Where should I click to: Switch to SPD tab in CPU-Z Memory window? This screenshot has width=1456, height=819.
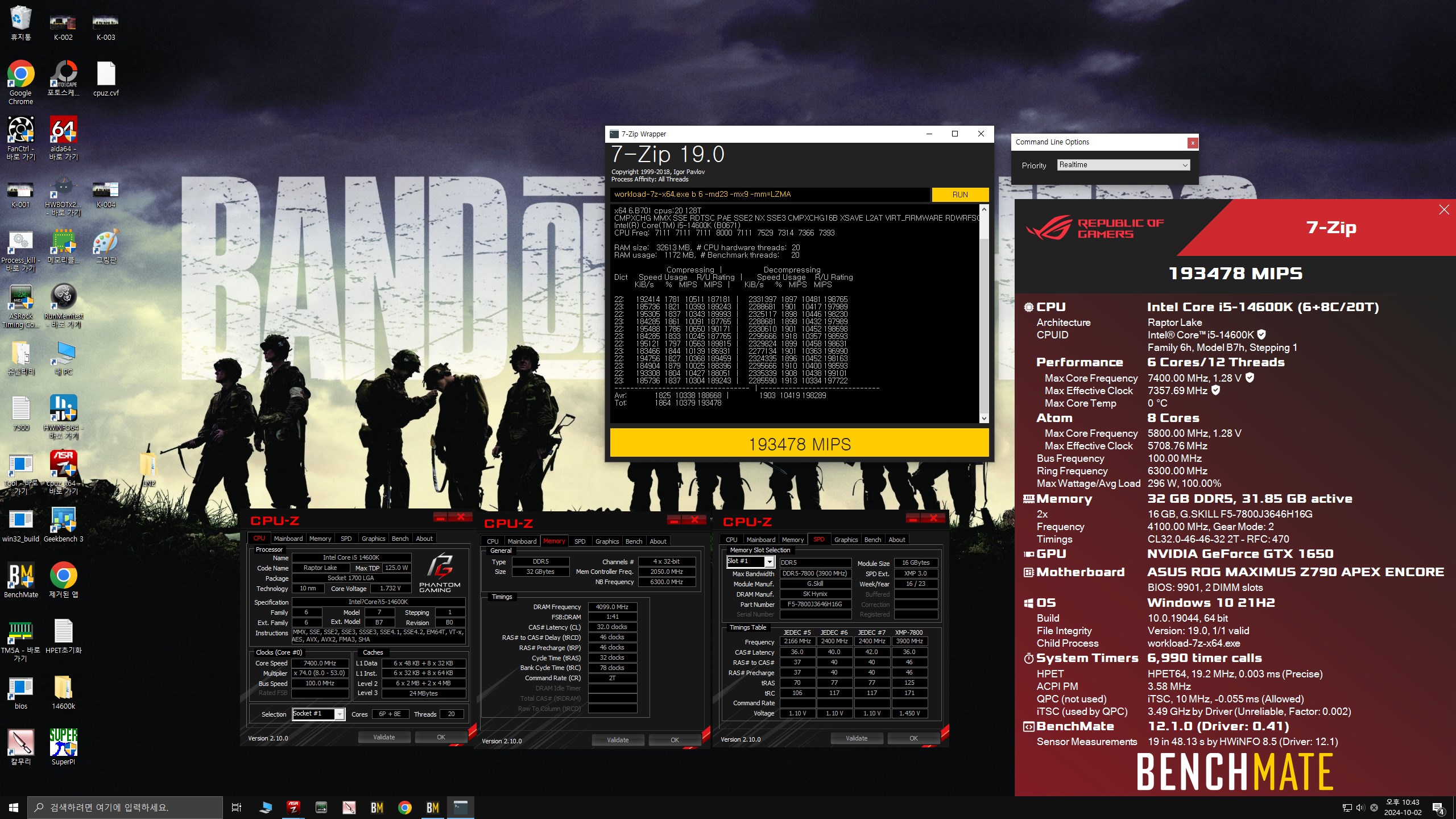click(580, 541)
